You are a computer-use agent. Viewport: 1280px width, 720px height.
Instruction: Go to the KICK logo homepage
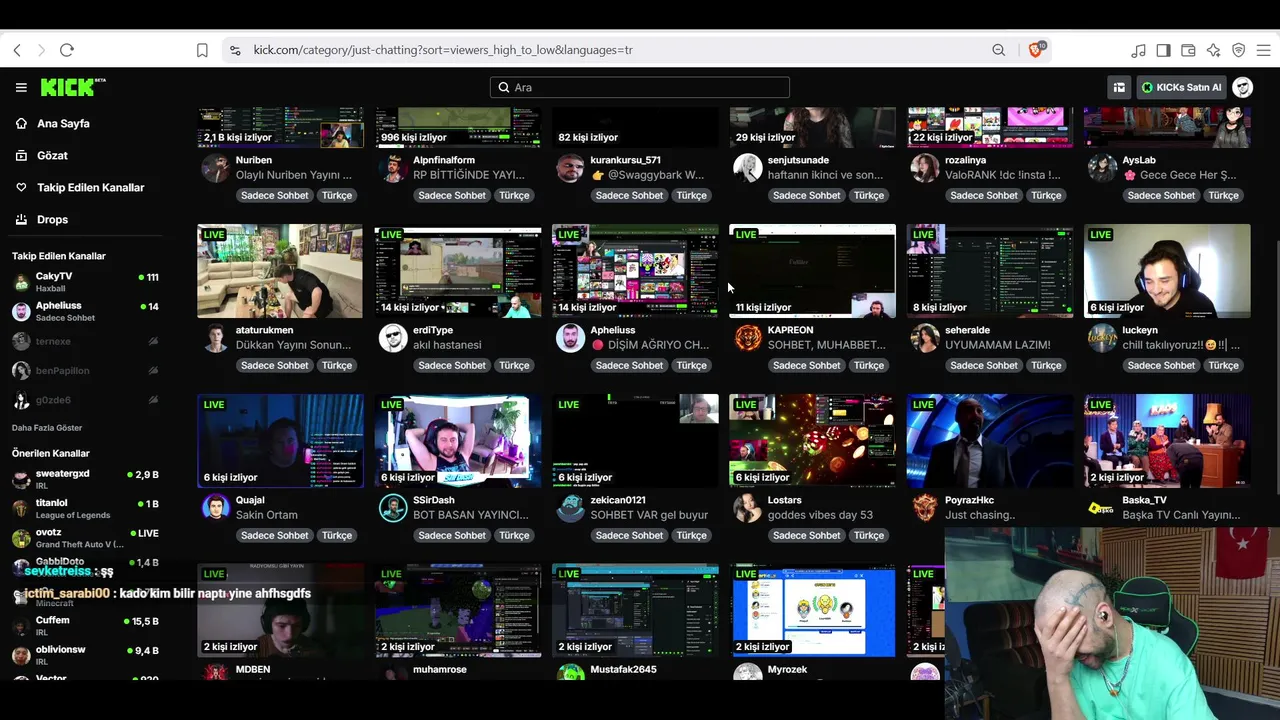(x=73, y=87)
